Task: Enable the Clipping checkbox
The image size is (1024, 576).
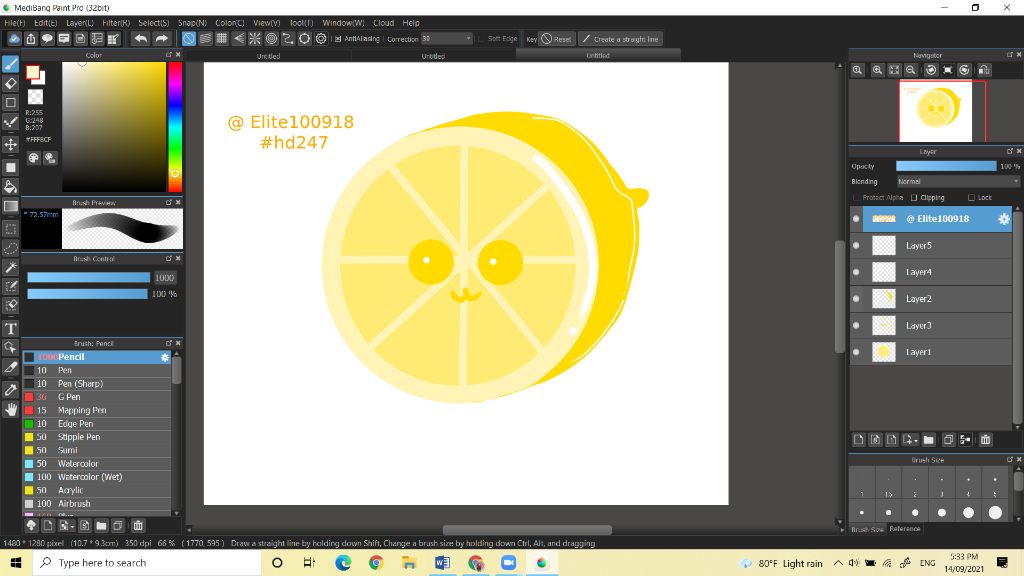Action: click(x=914, y=197)
